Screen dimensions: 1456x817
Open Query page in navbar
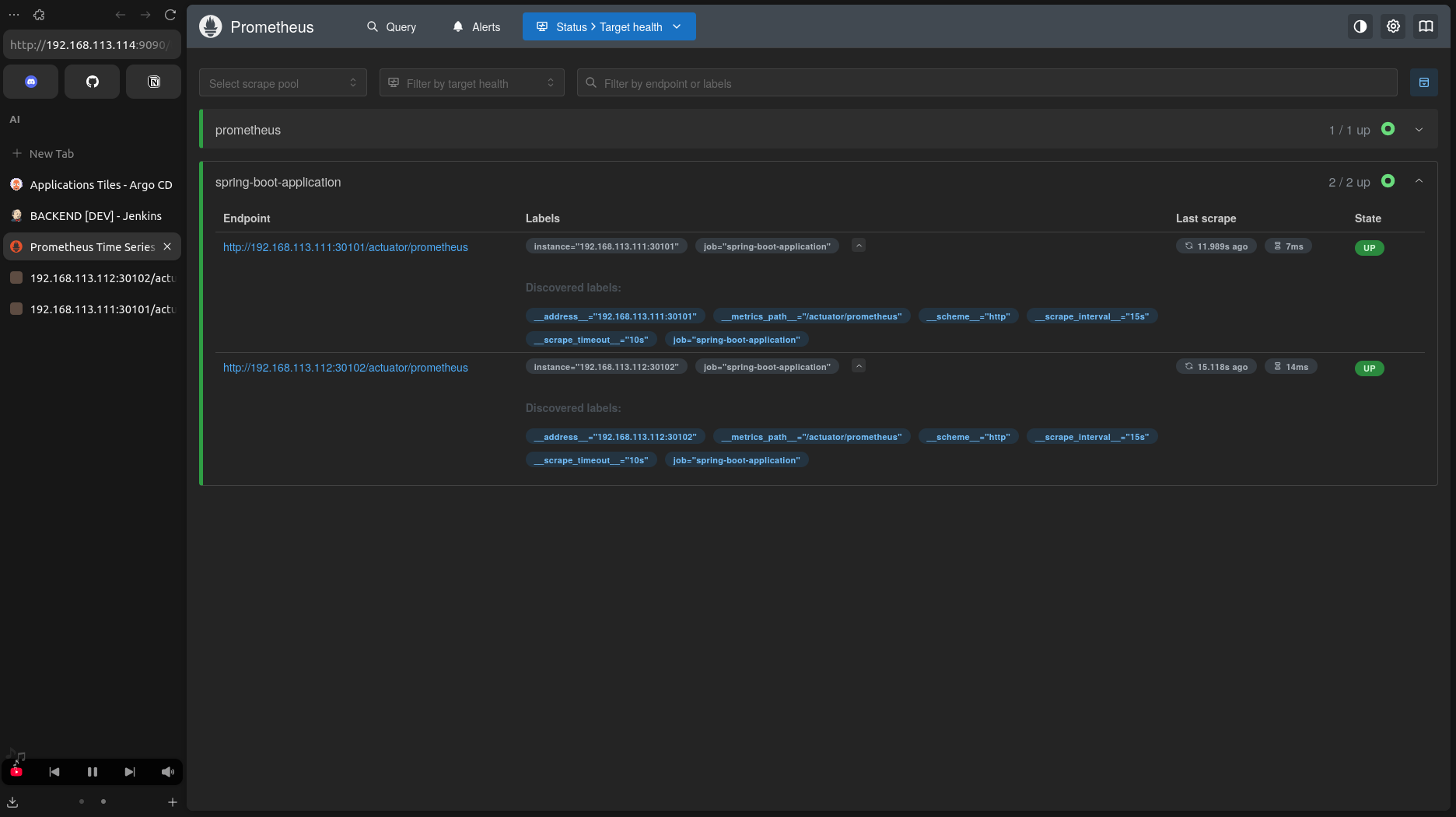click(391, 26)
